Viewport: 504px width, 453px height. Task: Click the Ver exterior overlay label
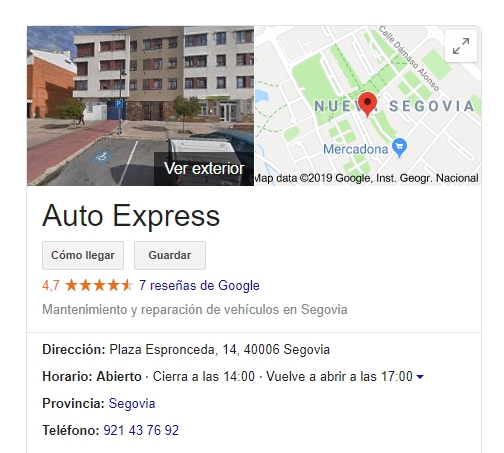204,168
